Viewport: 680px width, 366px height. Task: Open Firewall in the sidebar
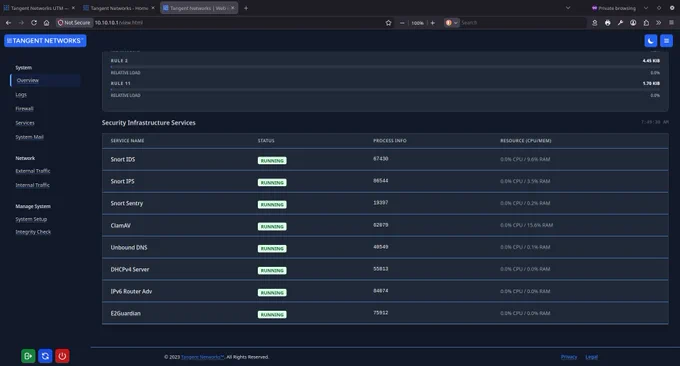(x=24, y=108)
